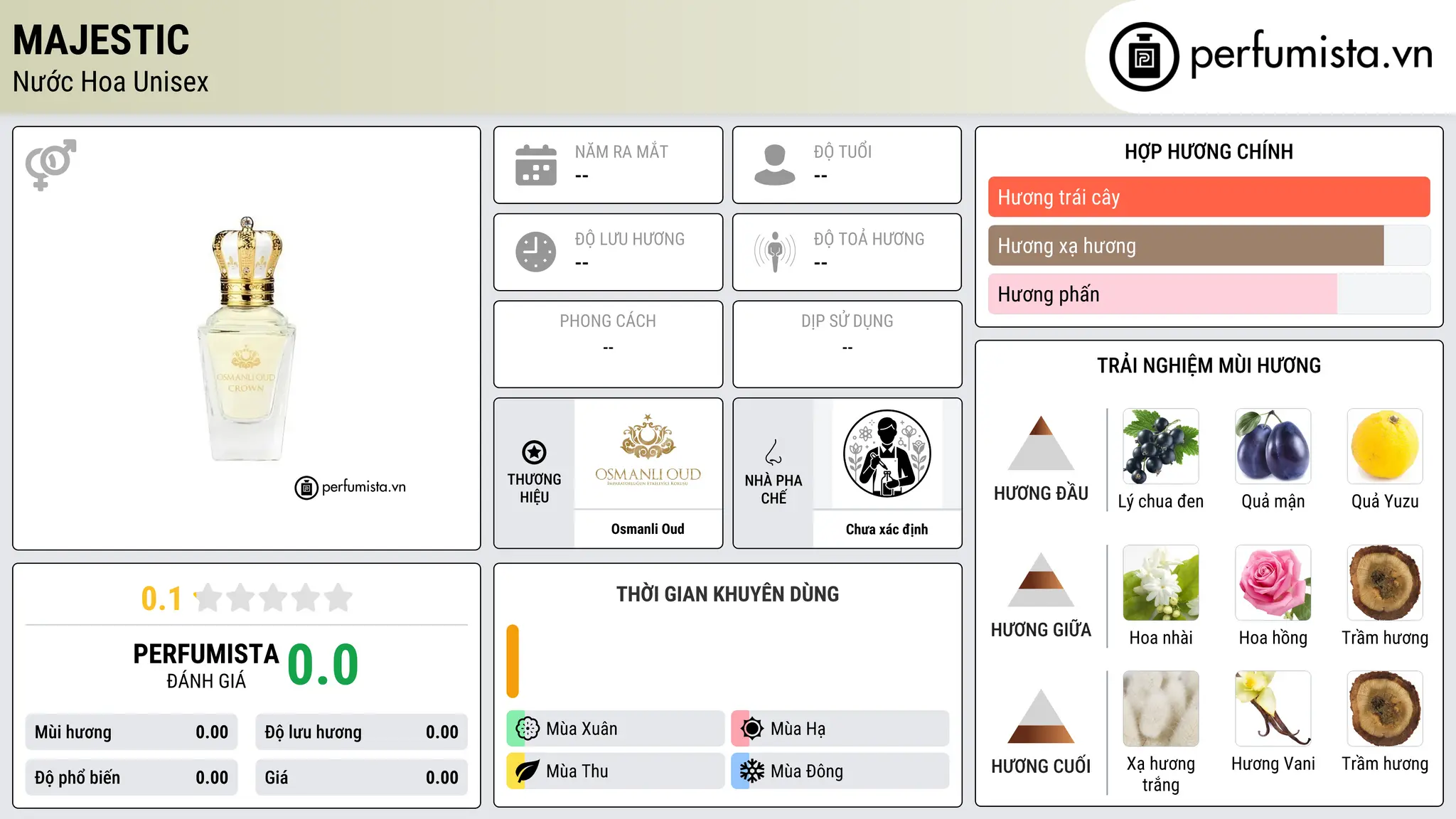Viewport: 1456px width, 819px height.
Task: Click the Hương đầu pyramid icon
Action: click(1041, 443)
